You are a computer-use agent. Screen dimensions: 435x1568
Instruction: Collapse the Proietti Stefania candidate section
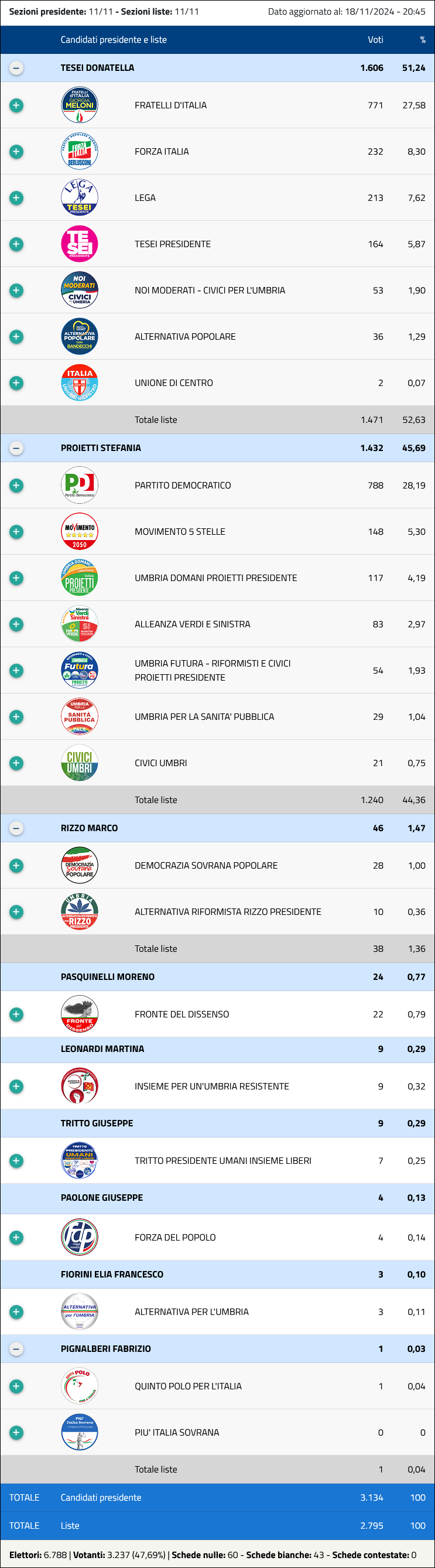coord(16,448)
